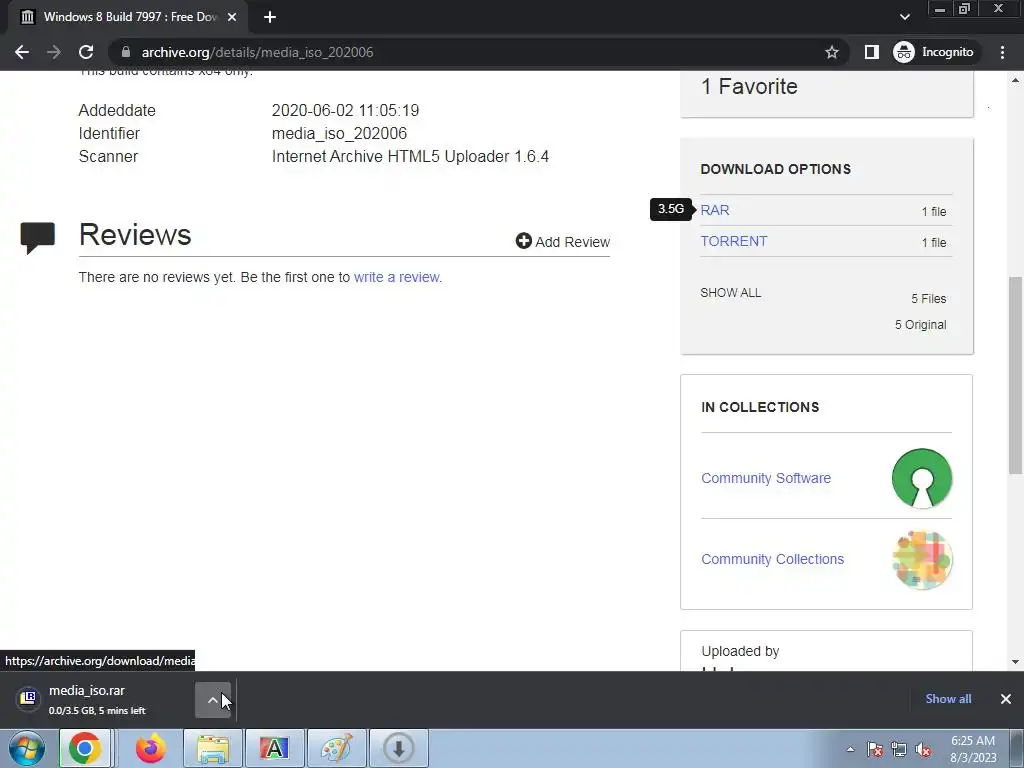1024x768 pixels.
Task: Click 'Internet Archive HTML5 Uploader 1.6.4' text
Action: point(410,157)
